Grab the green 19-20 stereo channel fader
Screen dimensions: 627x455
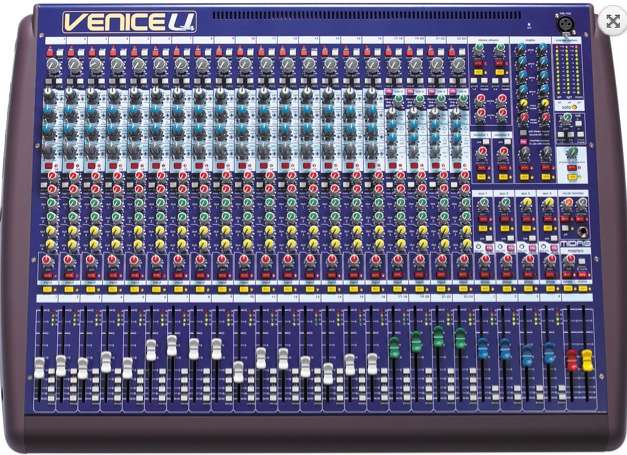[416, 341]
